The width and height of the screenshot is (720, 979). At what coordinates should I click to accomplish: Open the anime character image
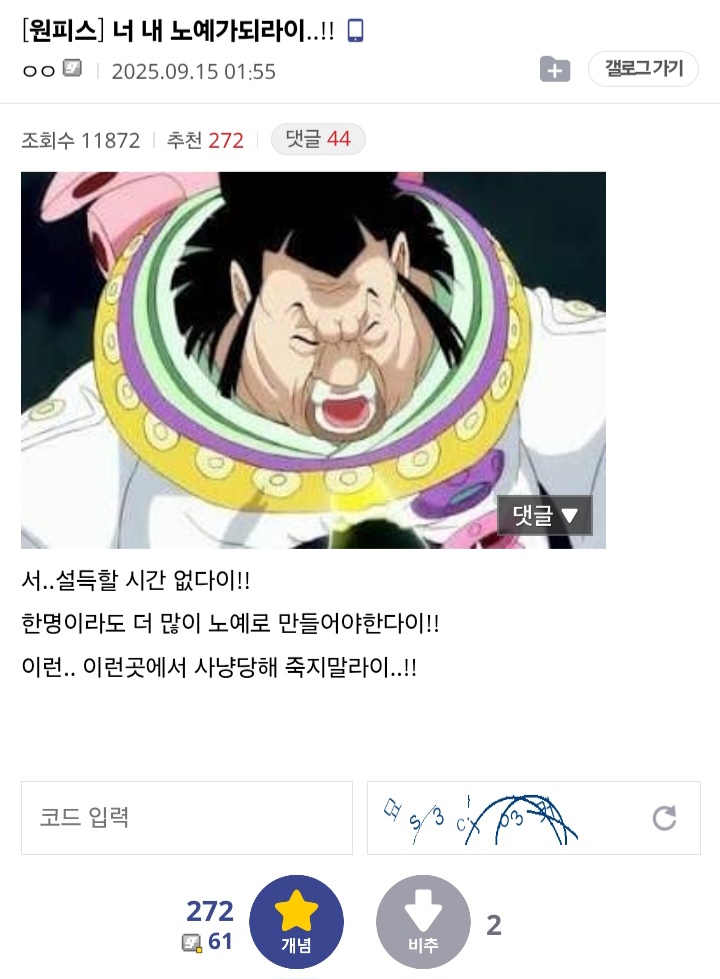[313, 360]
